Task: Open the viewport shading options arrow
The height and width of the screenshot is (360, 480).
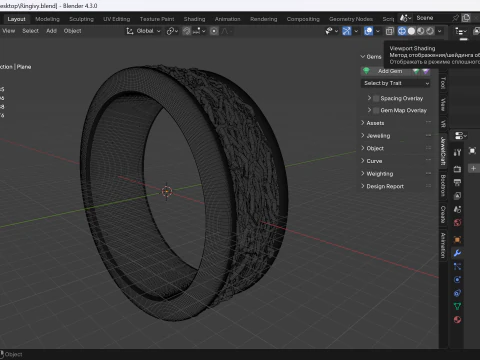Action: pyautogui.click(x=440, y=31)
